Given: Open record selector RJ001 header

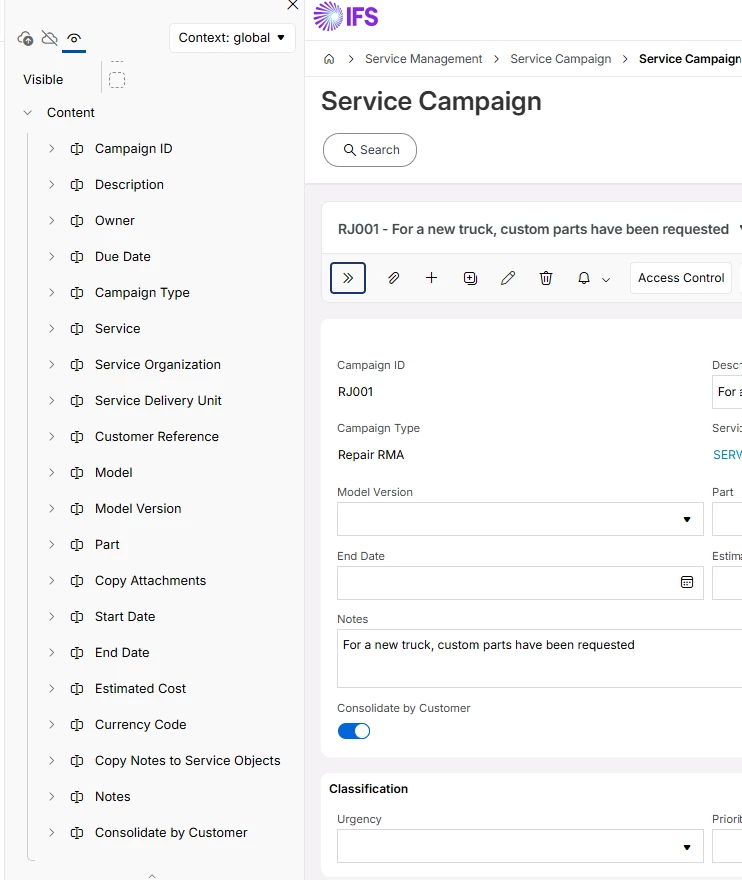Looking at the screenshot, I should pos(533,229).
